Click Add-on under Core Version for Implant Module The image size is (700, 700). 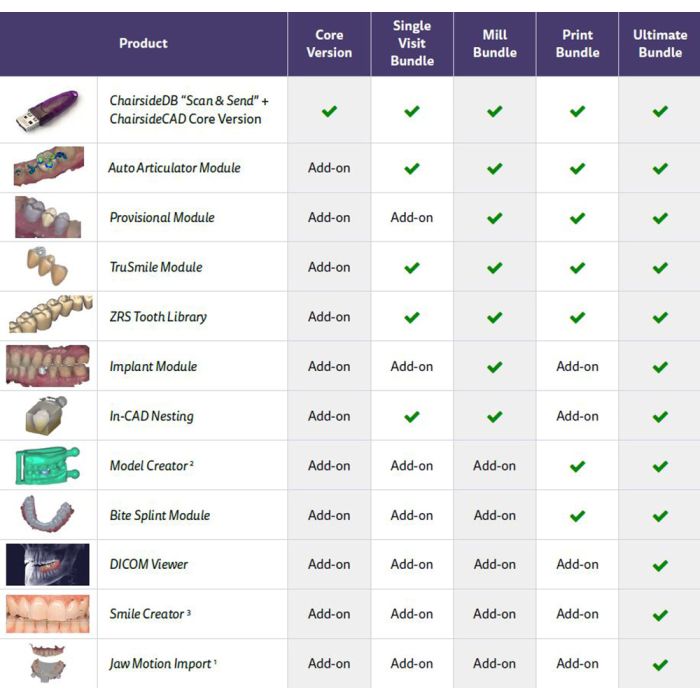tap(329, 367)
